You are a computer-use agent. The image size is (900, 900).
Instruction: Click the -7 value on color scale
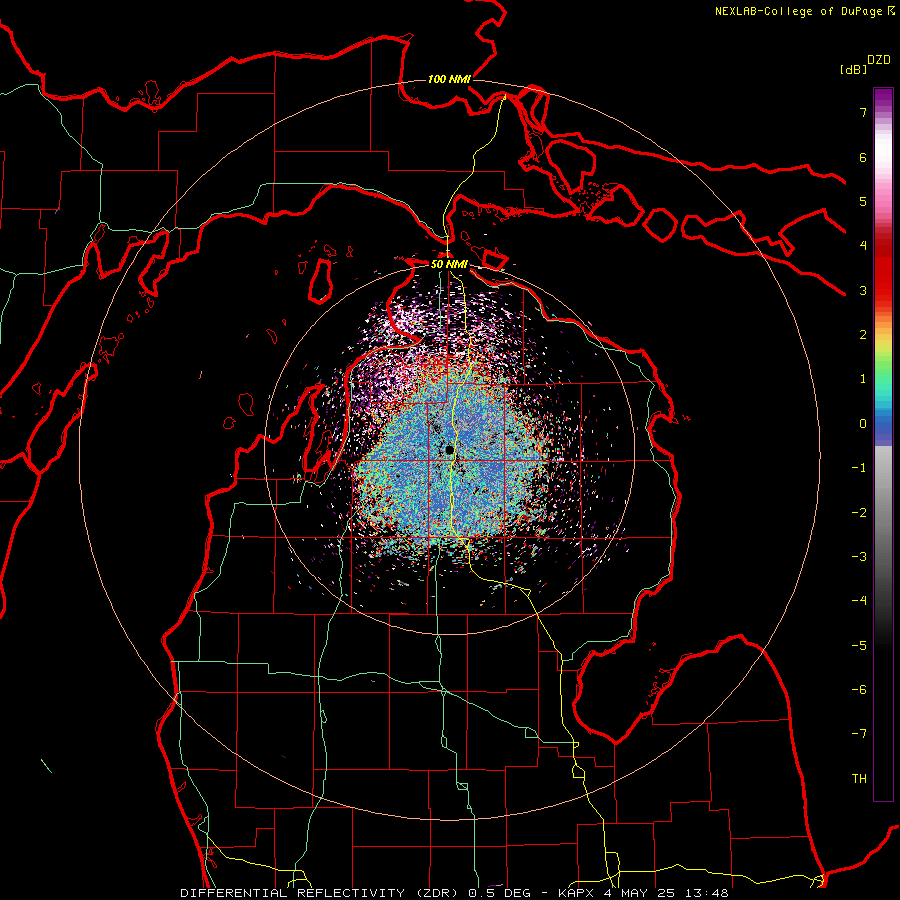(859, 734)
